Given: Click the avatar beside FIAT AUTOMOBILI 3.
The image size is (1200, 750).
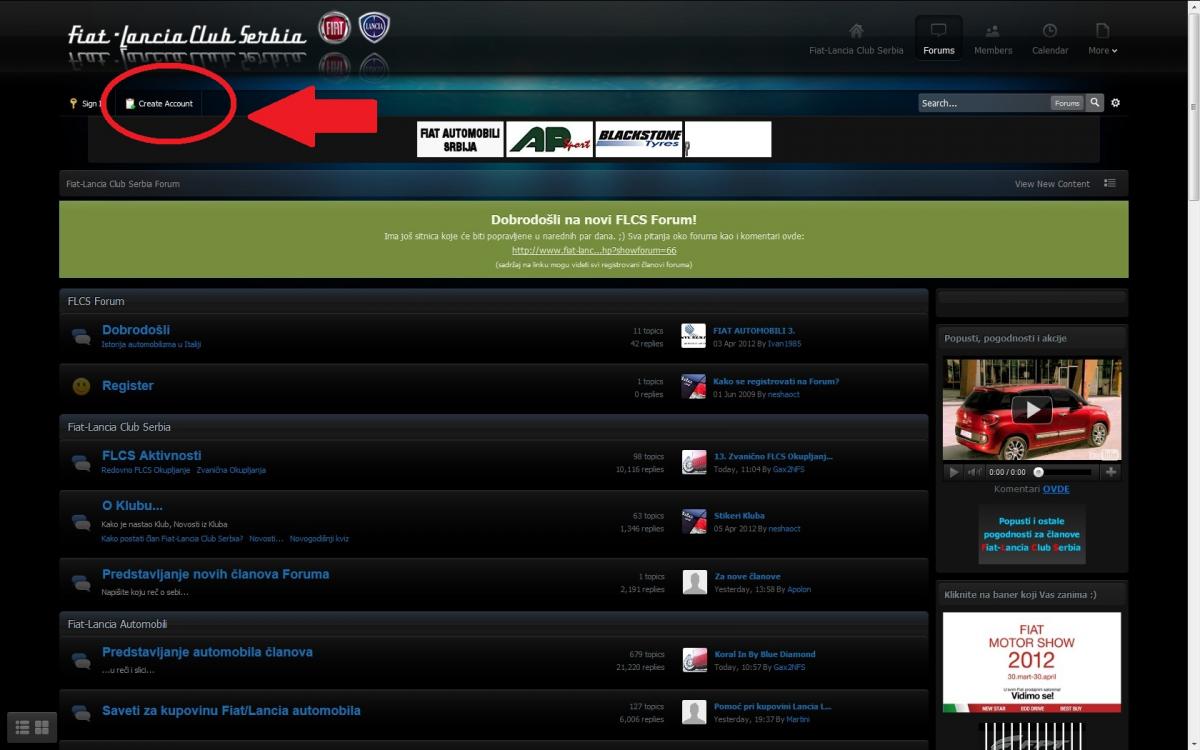Looking at the screenshot, I should [694, 336].
